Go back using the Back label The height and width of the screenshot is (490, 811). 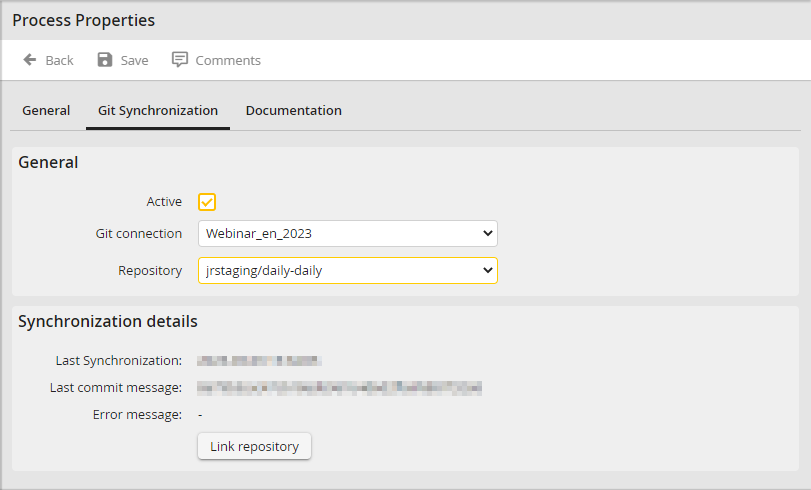[x=59, y=61]
